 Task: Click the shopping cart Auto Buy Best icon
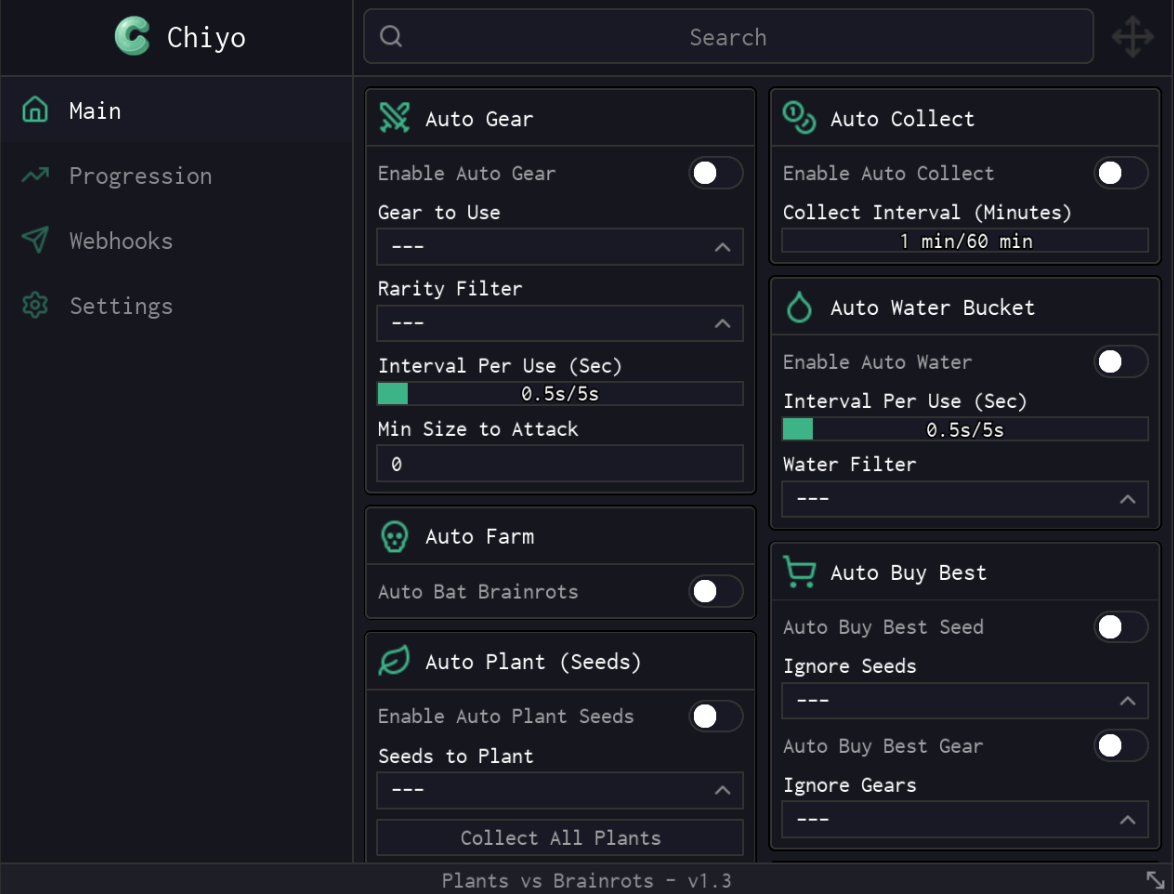pos(800,571)
